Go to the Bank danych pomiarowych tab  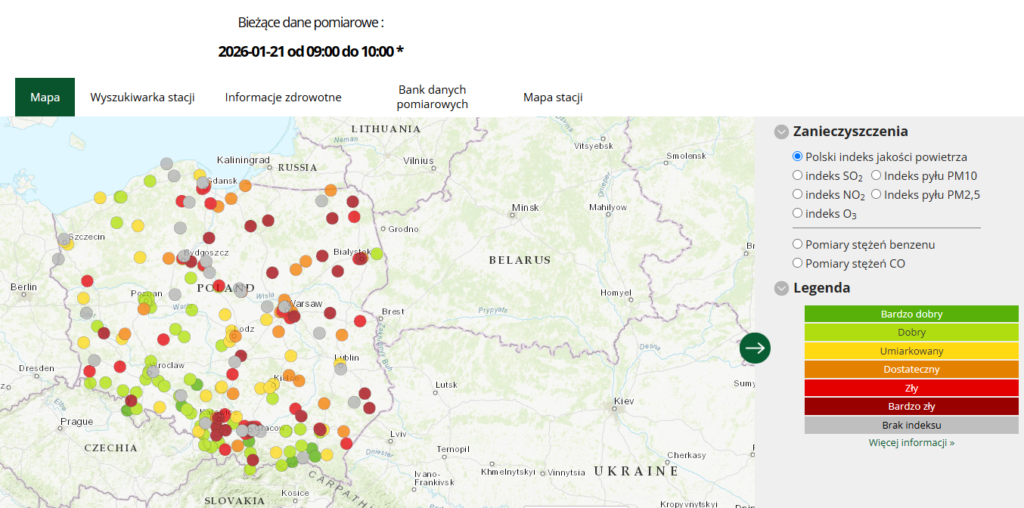pyautogui.click(x=432, y=97)
